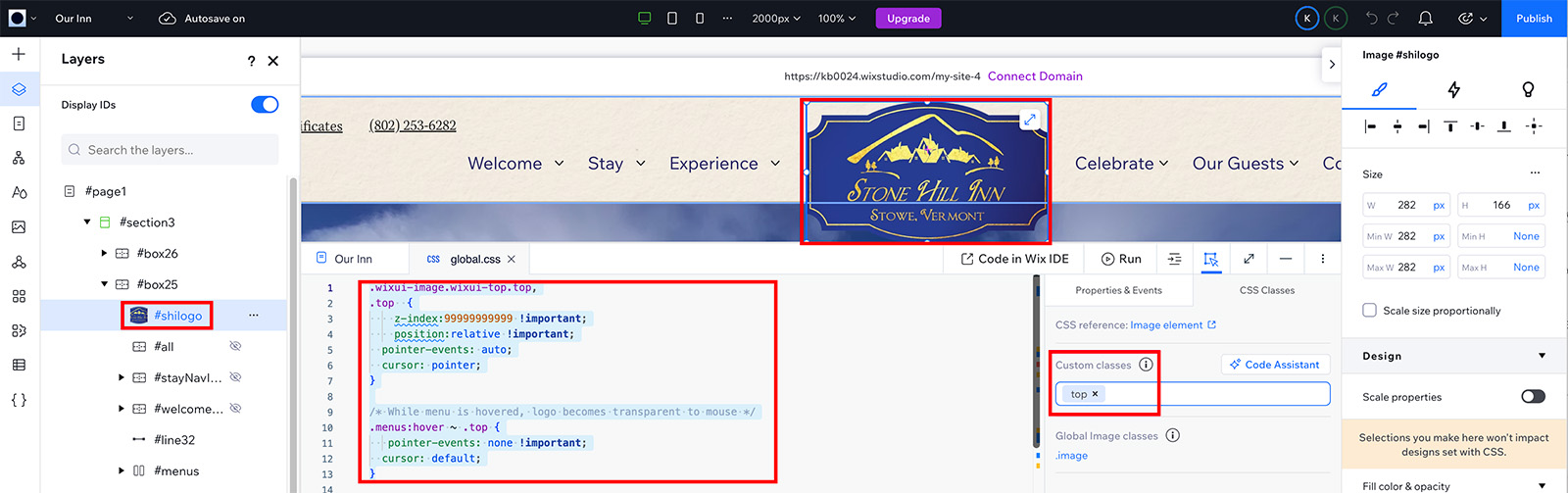This screenshot has width=1568, height=493.
Task: Open Code in Wix IDE
Action: point(1014,259)
